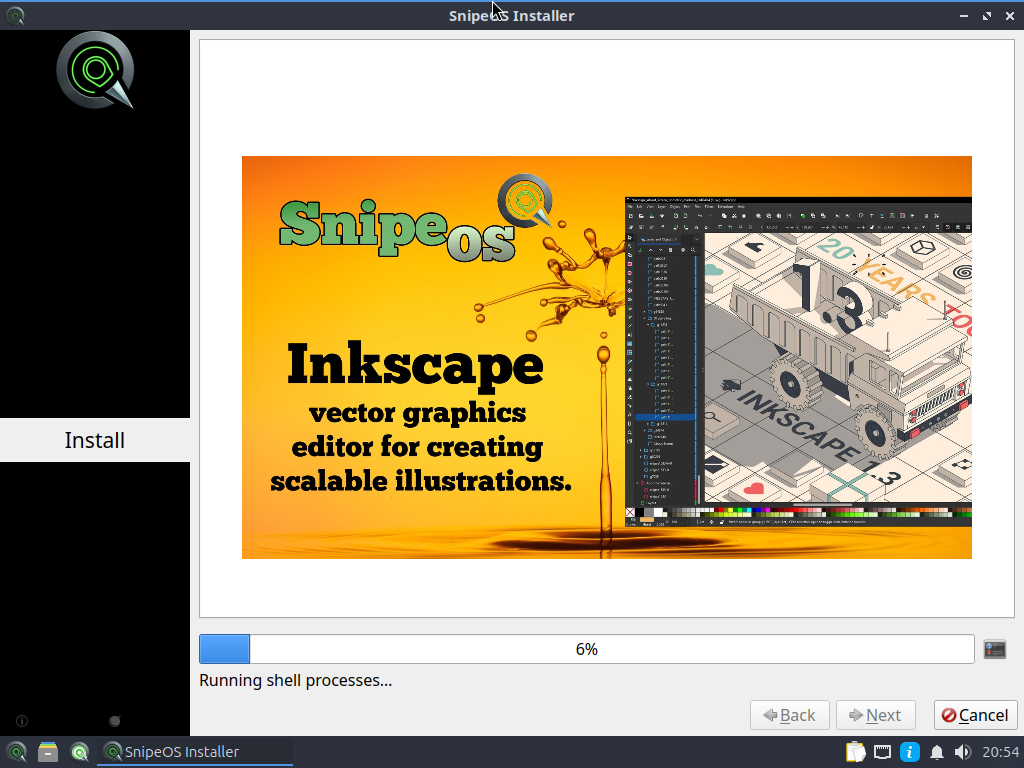Screen dimensions: 1024x768
Task: Open the SnipeOS start menu in taskbar
Action: [x=16, y=752]
